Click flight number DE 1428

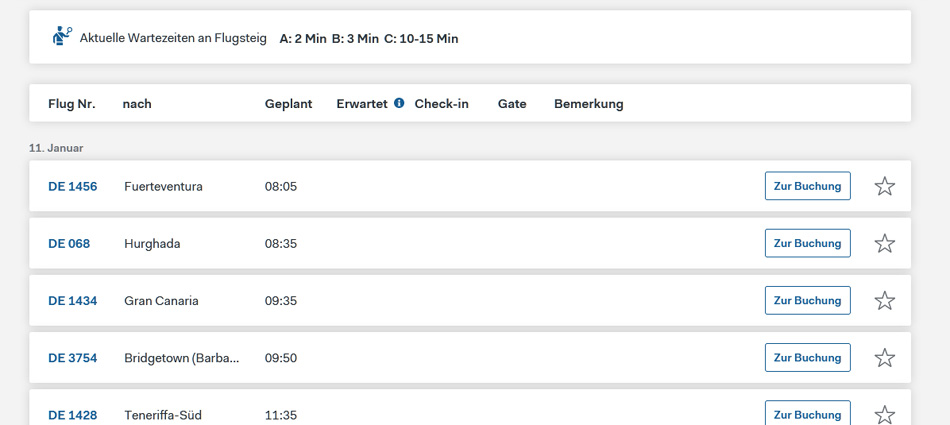[x=73, y=415]
